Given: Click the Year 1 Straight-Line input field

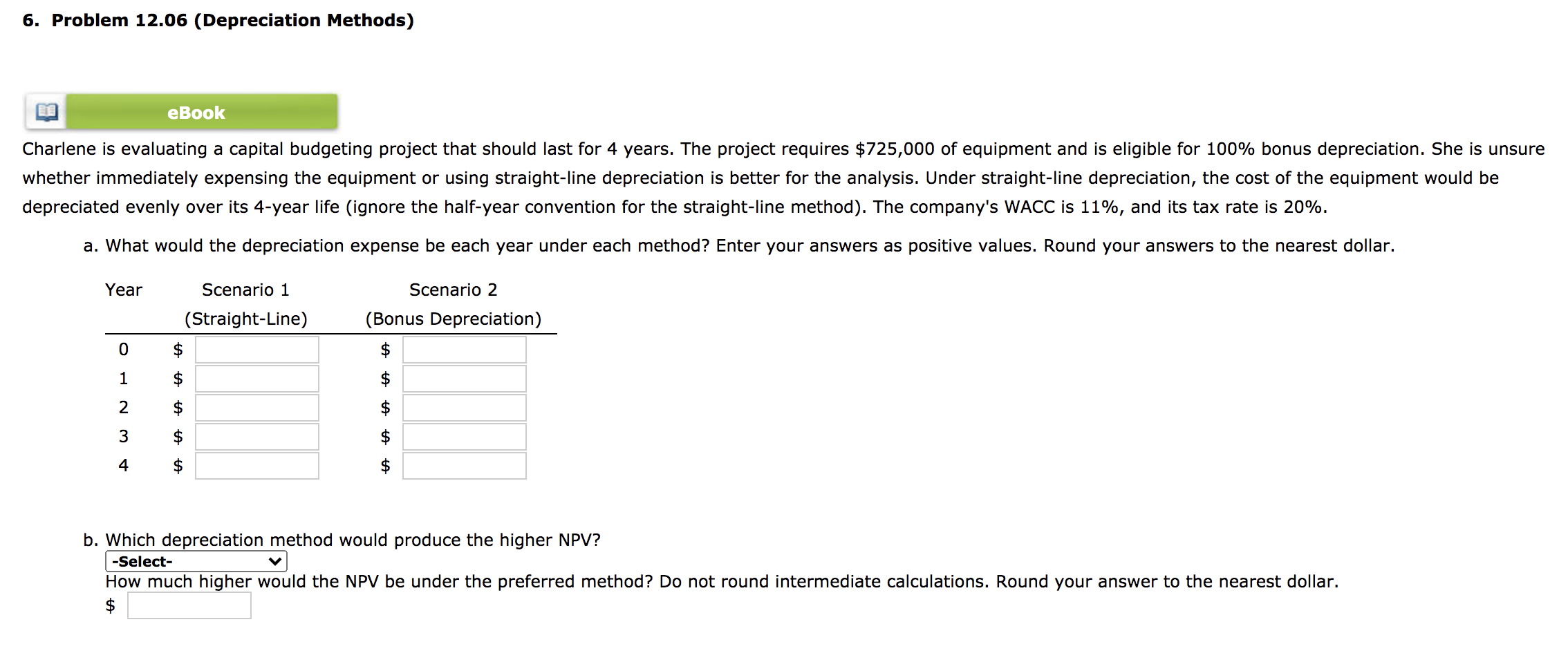Looking at the screenshot, I should (x=256, y=379).
